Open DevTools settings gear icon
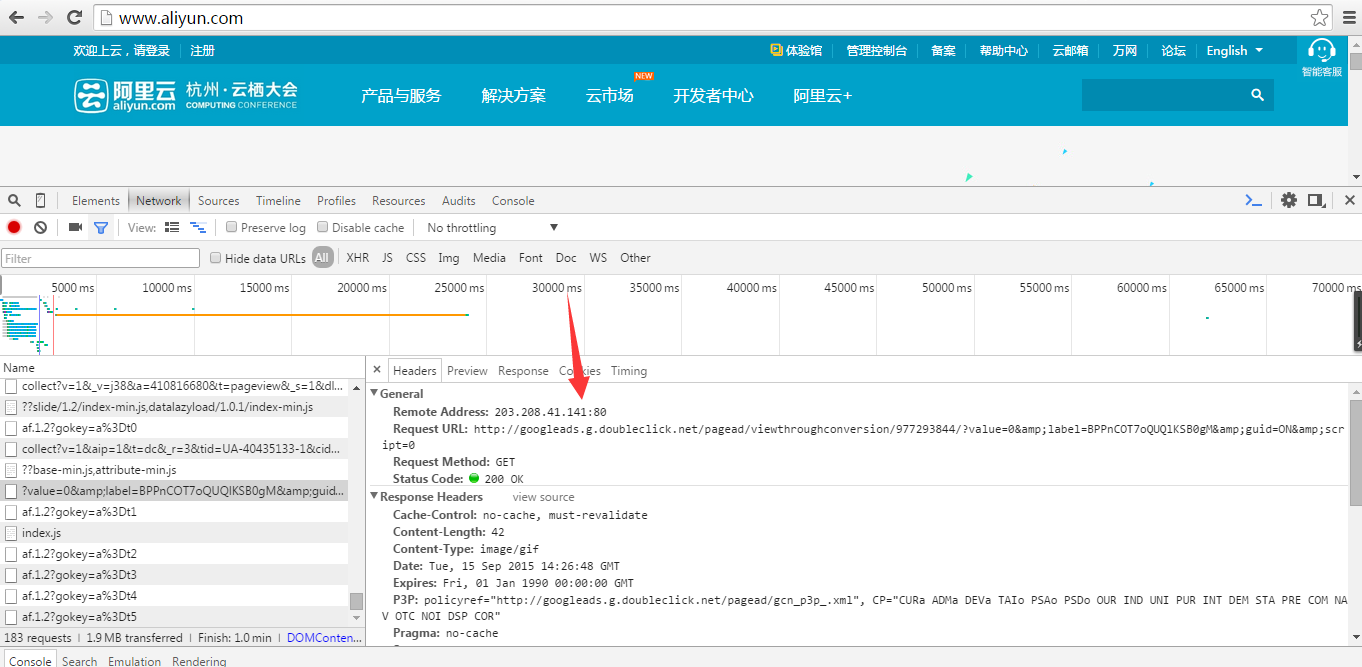The image size is (1362, 667). pos(1289,200)
